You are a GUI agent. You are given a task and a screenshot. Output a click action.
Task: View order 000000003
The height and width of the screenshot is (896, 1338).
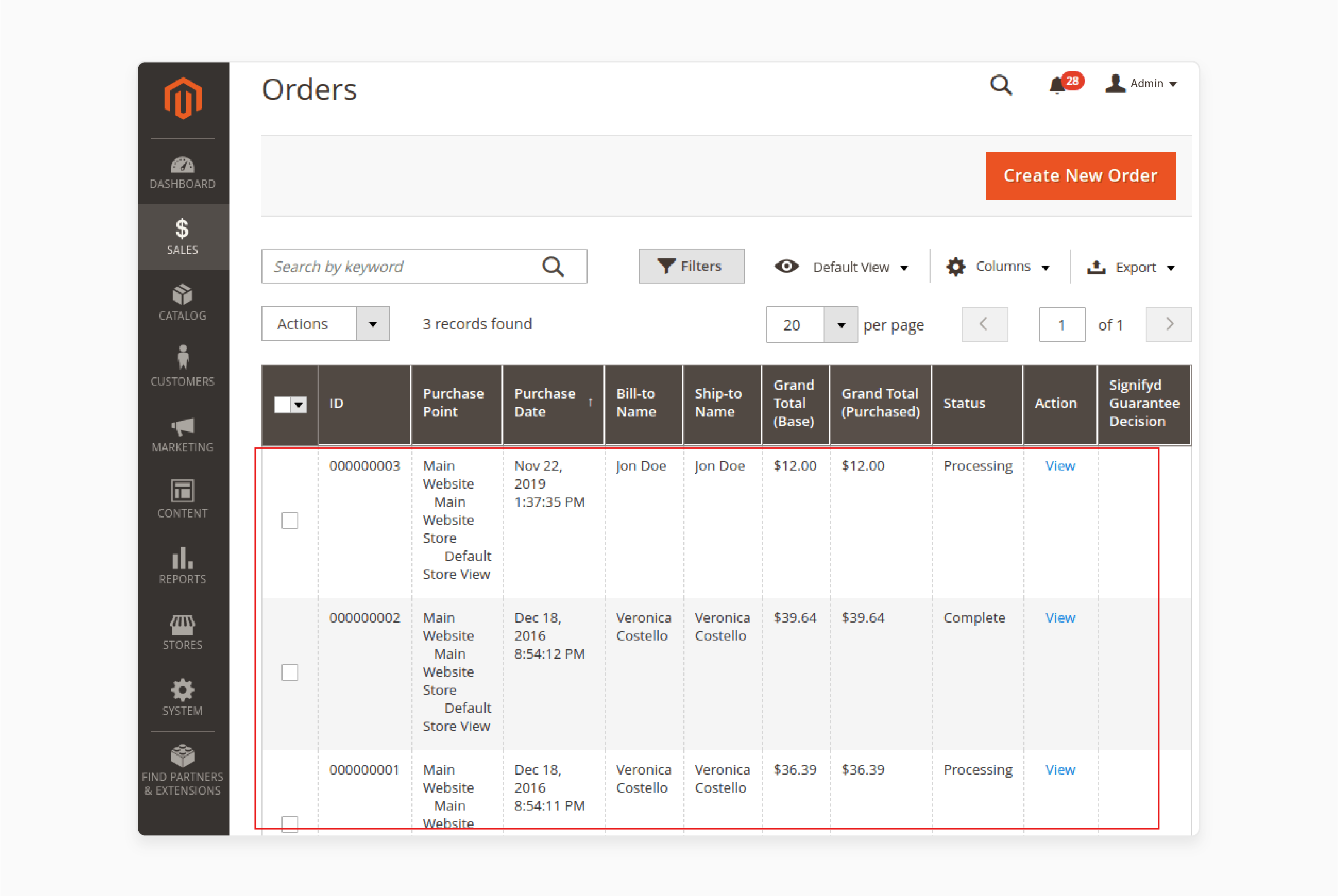pyautogui.click(x=1060, y=466)
